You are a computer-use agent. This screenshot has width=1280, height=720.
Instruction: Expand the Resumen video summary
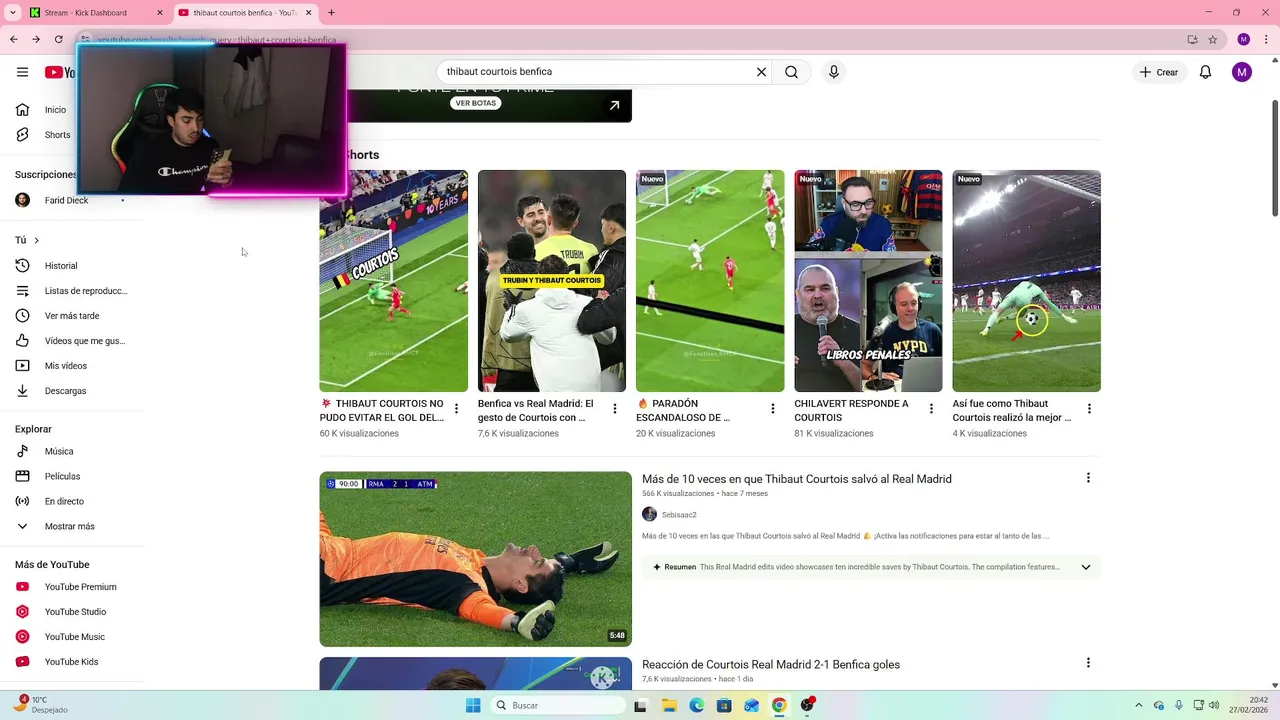[1085, 567]
